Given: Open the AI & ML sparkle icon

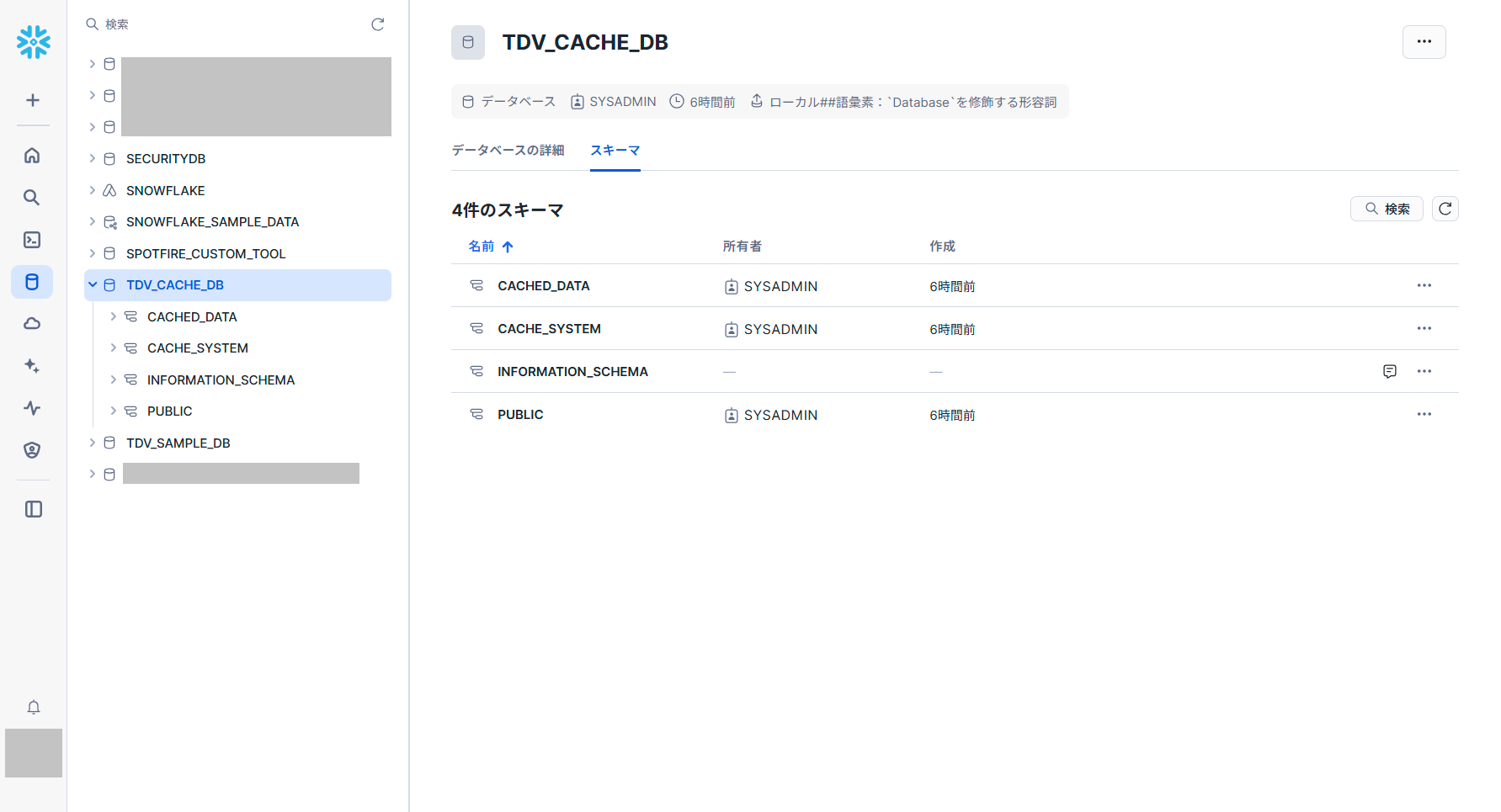Looking at the screenshot, I should tap(32, 366).
